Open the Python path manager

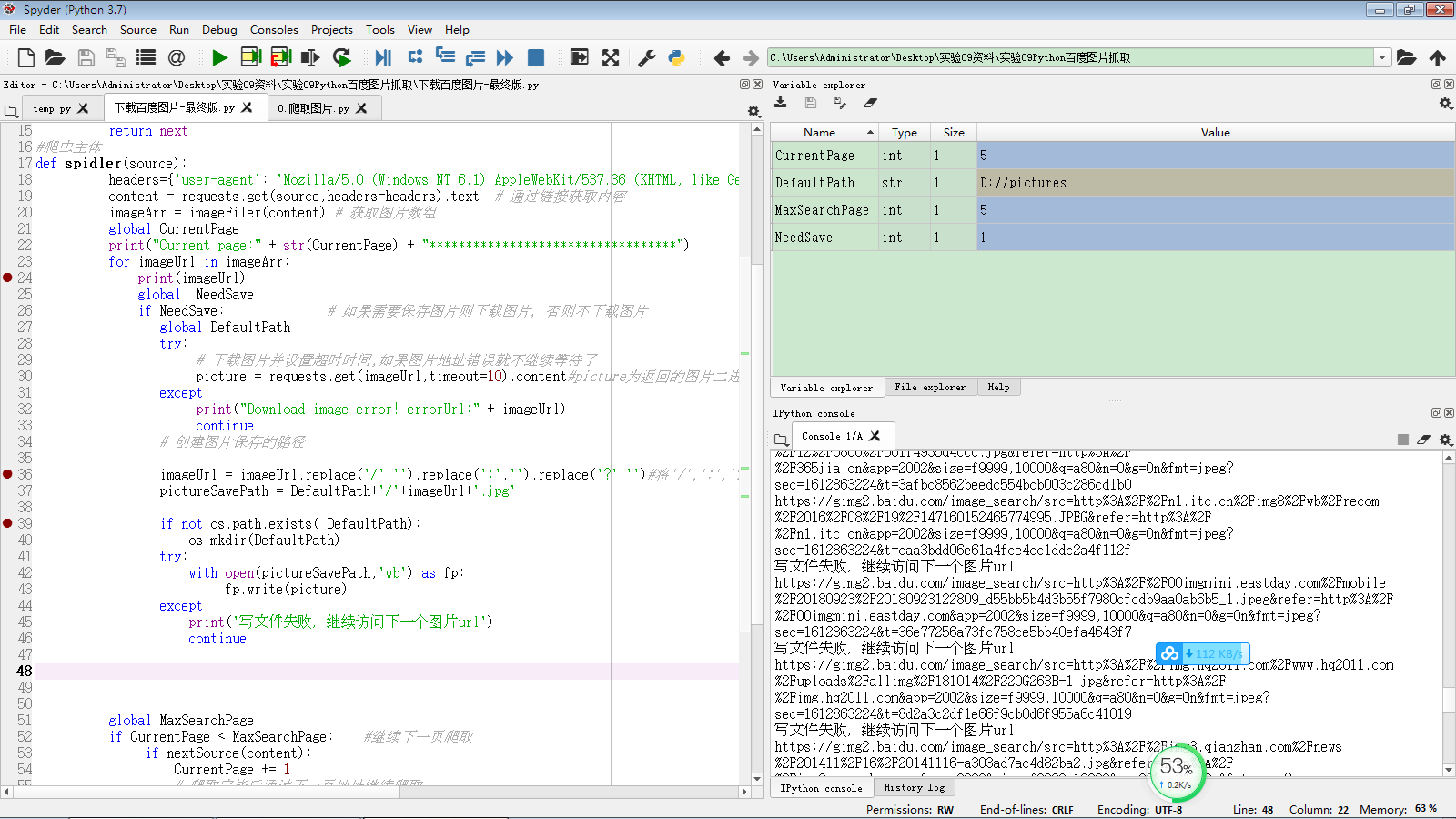click(676, 57)
